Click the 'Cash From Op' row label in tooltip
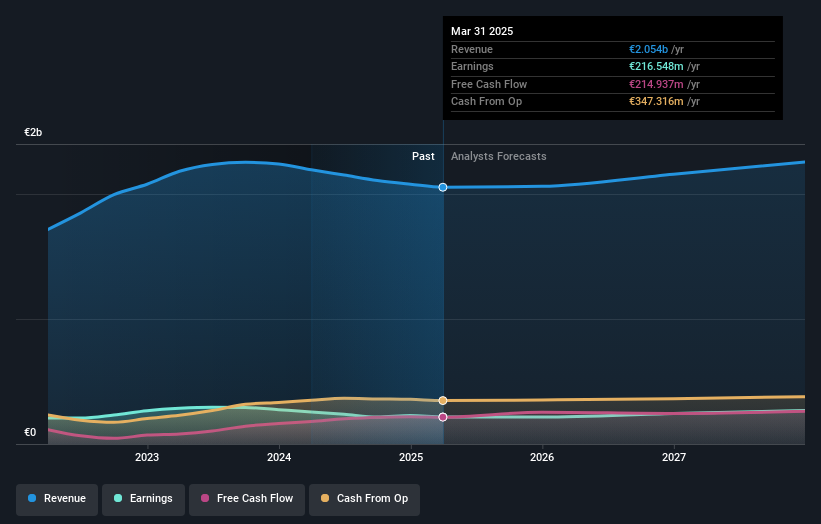This screenshot has width=821, height=524. (x=486, y=102)
